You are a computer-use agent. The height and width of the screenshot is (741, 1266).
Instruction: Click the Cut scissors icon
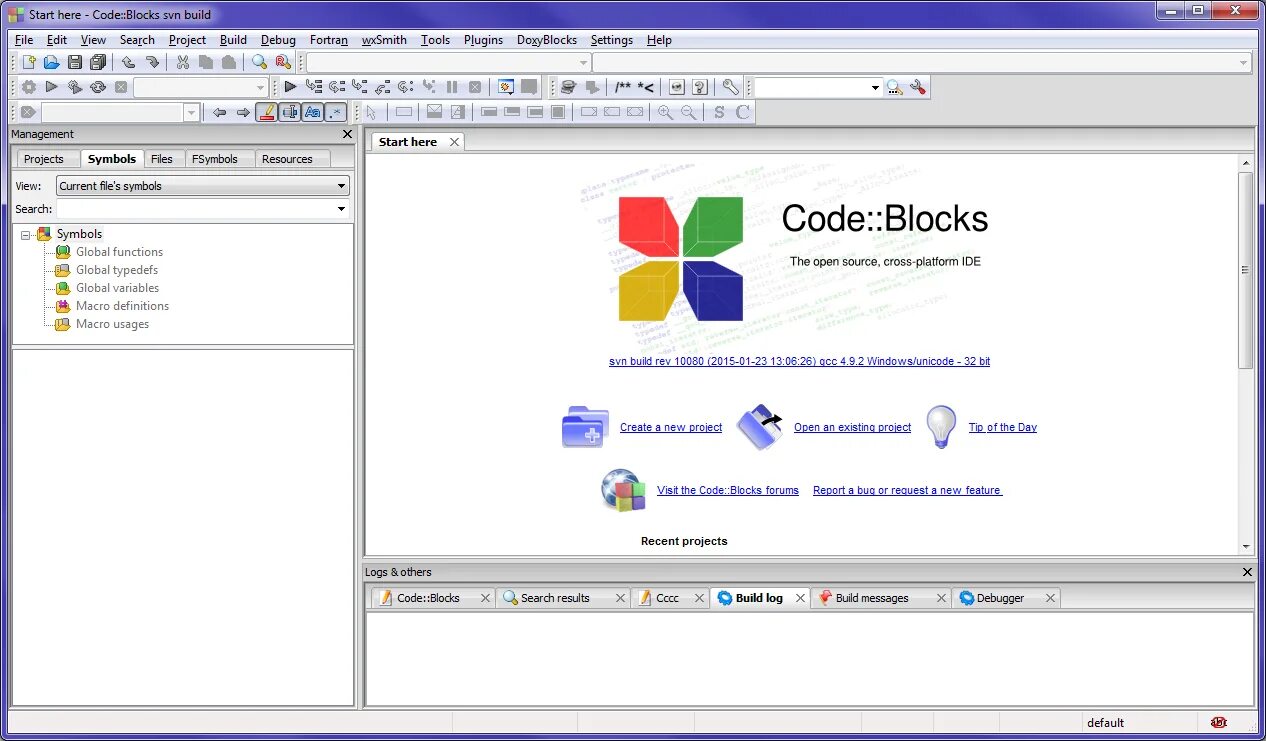(x=183, y=62)
